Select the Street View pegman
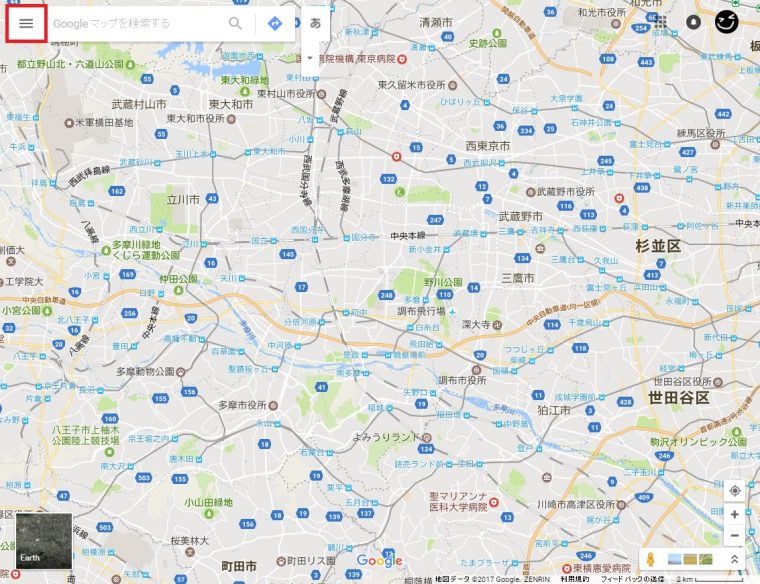Viewport: 760px width, 584px height. 650,559
